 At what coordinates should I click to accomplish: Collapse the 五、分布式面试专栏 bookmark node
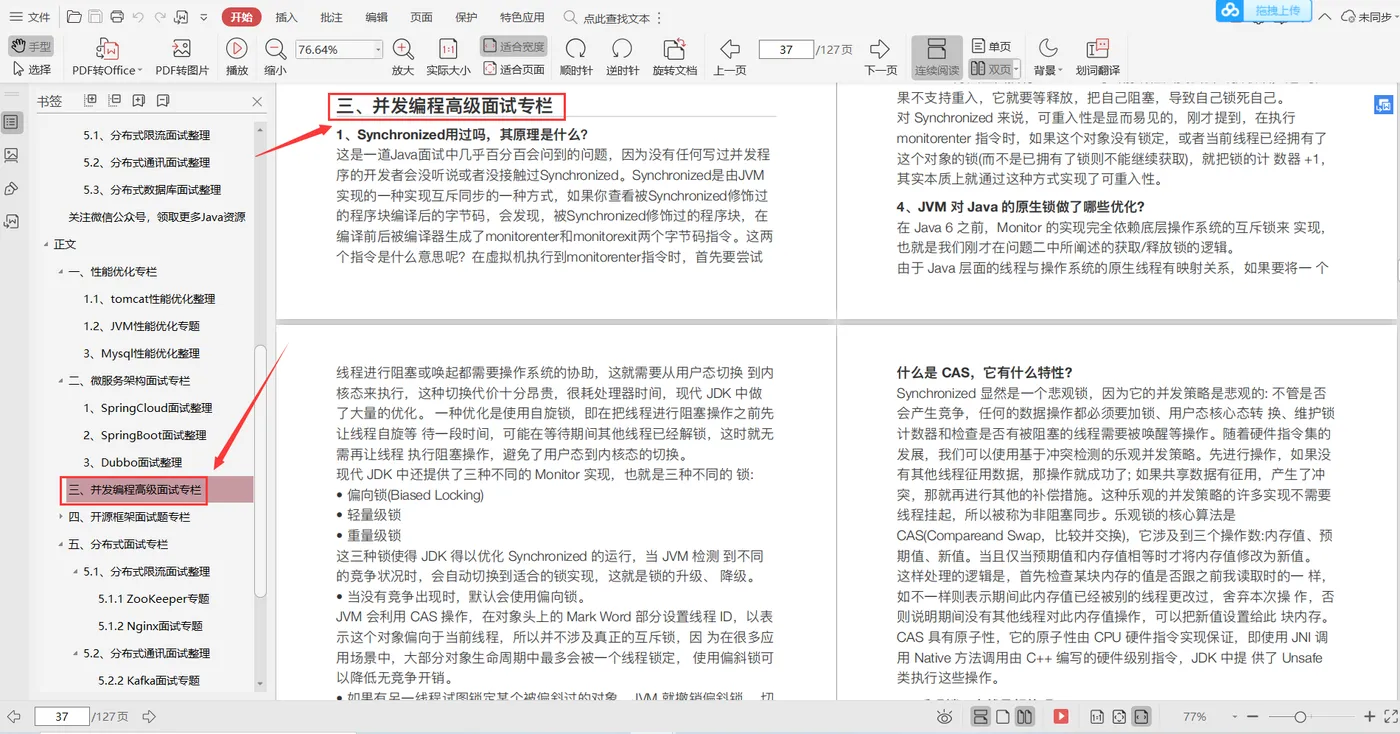pyautogui.click(x=60, y=544)
